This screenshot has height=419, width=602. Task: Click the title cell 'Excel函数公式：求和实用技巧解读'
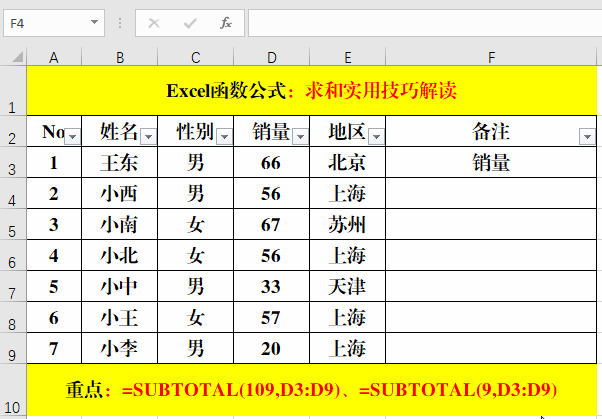click(312, 91)
